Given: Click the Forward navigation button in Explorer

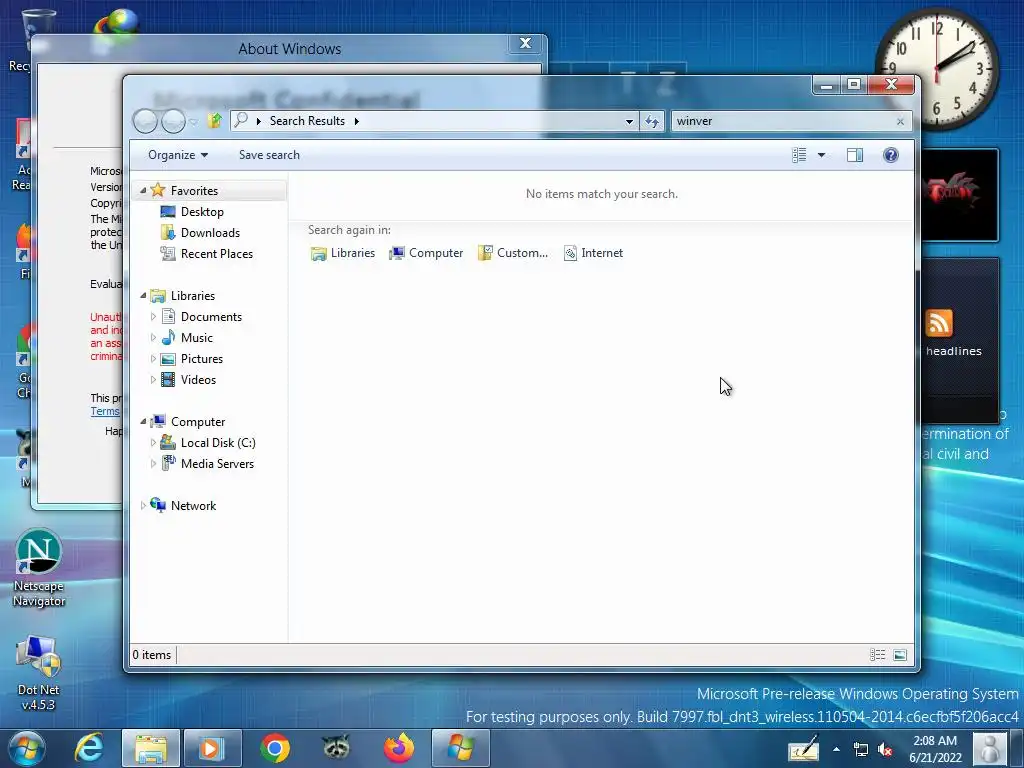Looking at the screenshot, I should tap(173, 121).
